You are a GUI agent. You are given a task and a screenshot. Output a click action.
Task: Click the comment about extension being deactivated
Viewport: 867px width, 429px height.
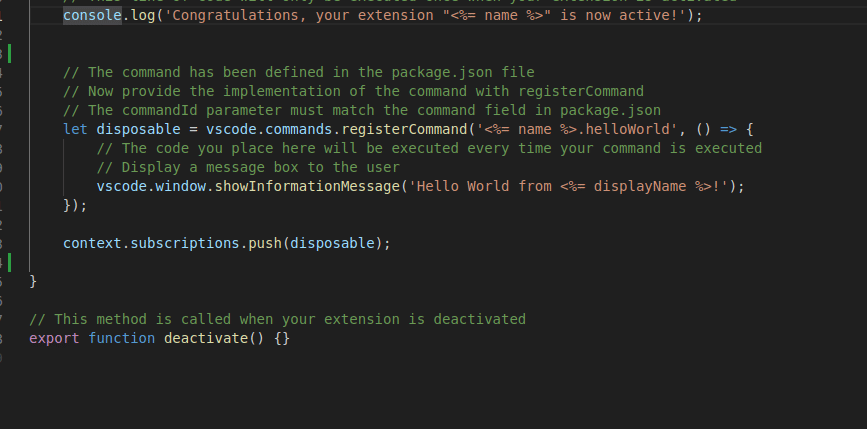[x=277, y=319]
